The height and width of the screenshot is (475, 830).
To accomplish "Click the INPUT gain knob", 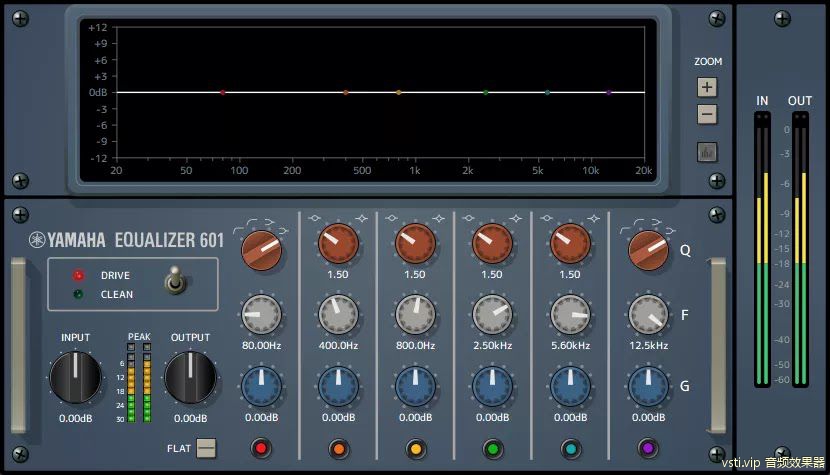I will coord(75,378).
